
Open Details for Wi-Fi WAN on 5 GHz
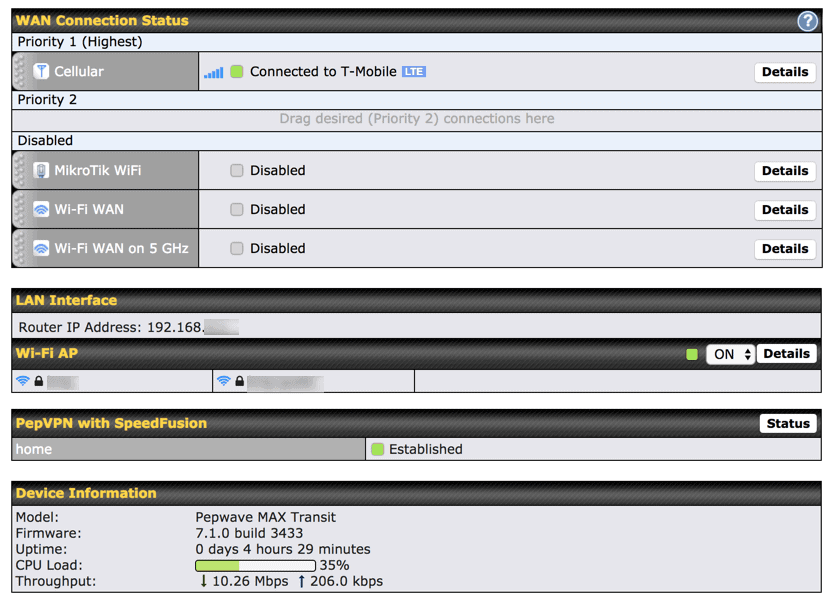pyautogui.click(x=785, y=249)
